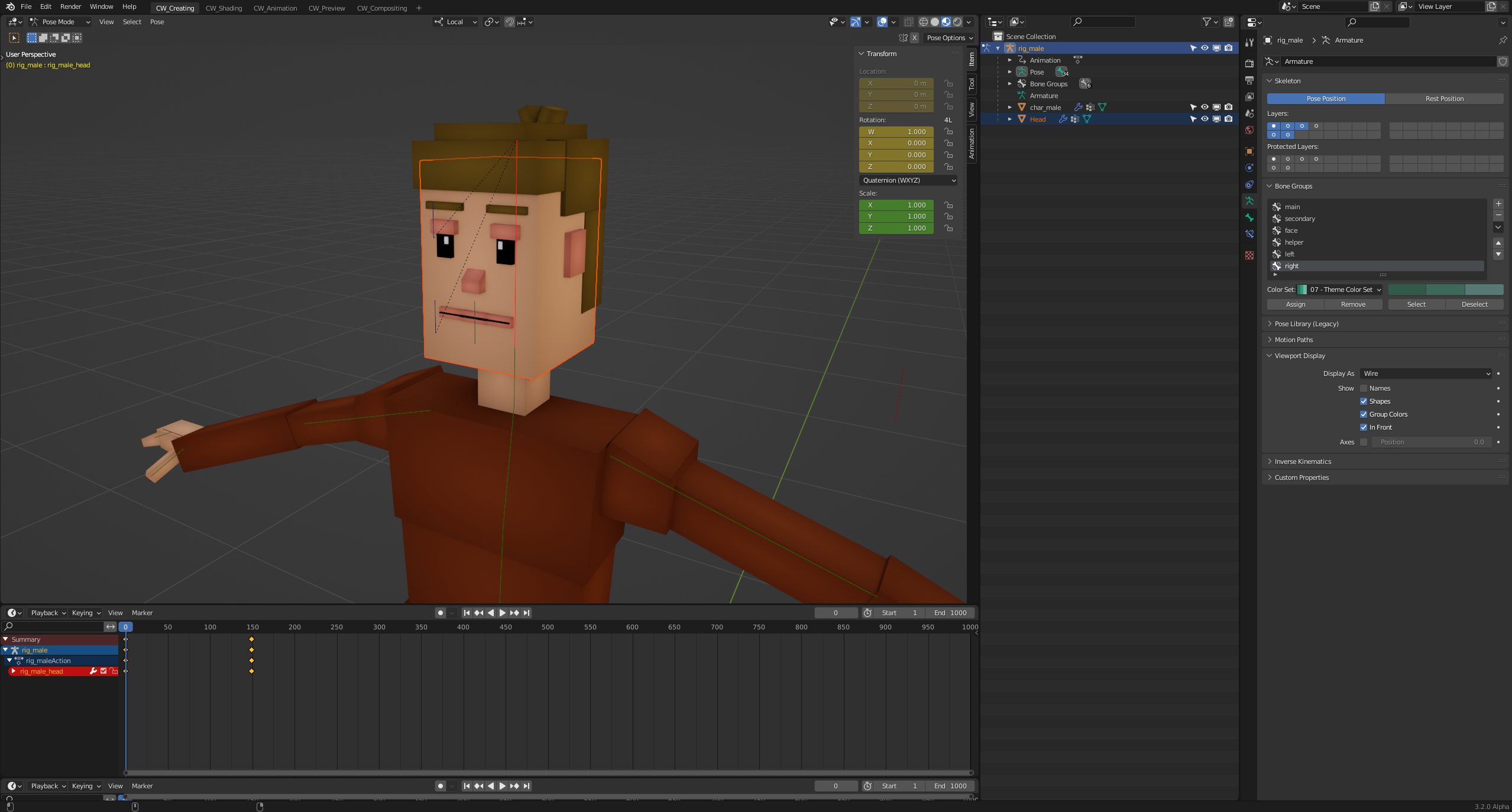Toggle X-Ray viewport icon
This screenshot has height=812, width=1512.
908,22
